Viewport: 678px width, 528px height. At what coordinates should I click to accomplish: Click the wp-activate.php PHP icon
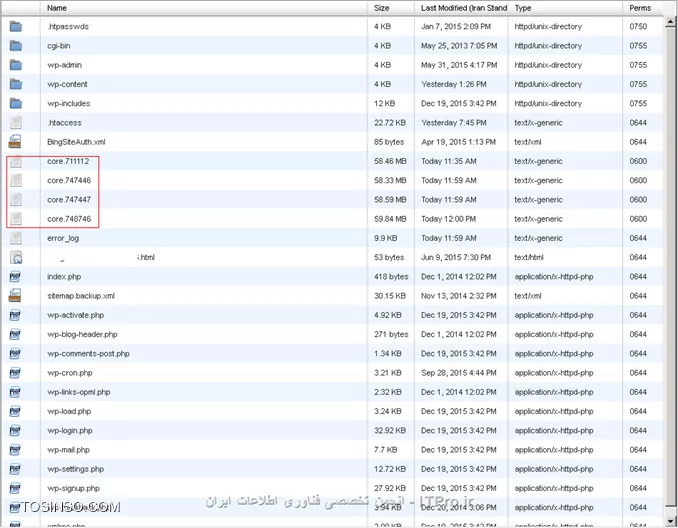click(15, 315)
